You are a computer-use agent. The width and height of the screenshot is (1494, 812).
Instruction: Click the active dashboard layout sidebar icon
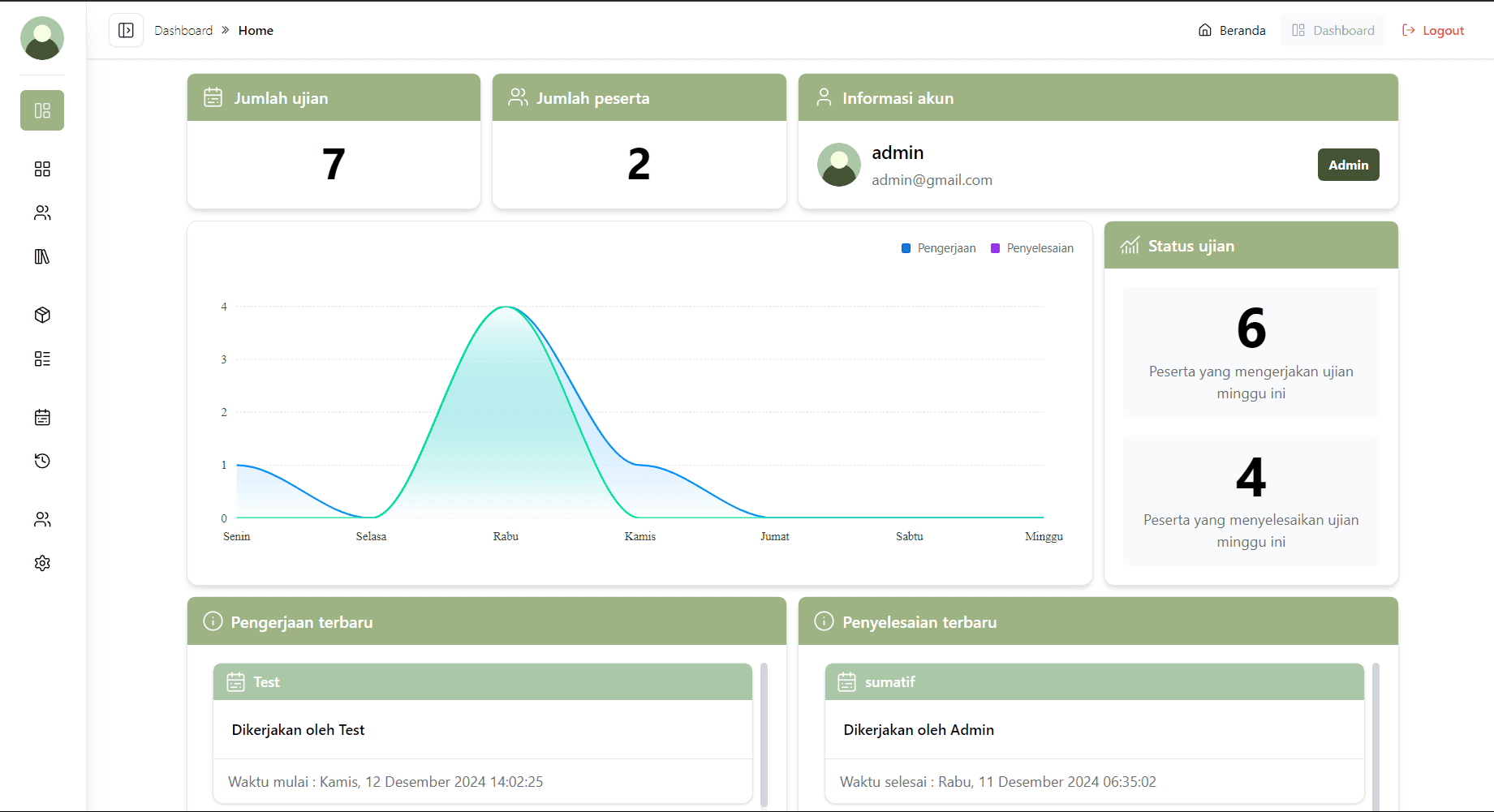(42, 110)
